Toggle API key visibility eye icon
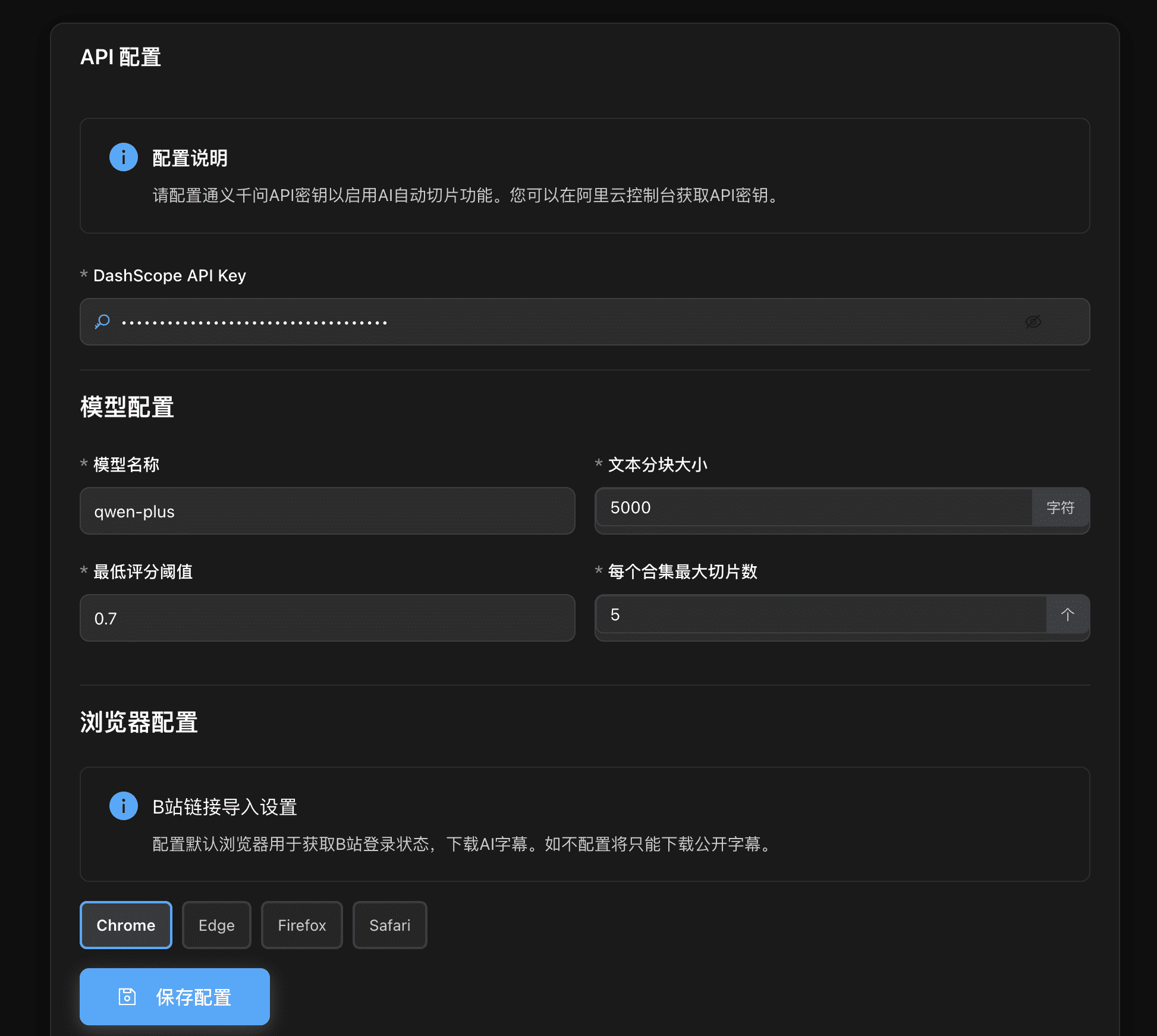The image size is (1157, 1036). click(1033, 322)
